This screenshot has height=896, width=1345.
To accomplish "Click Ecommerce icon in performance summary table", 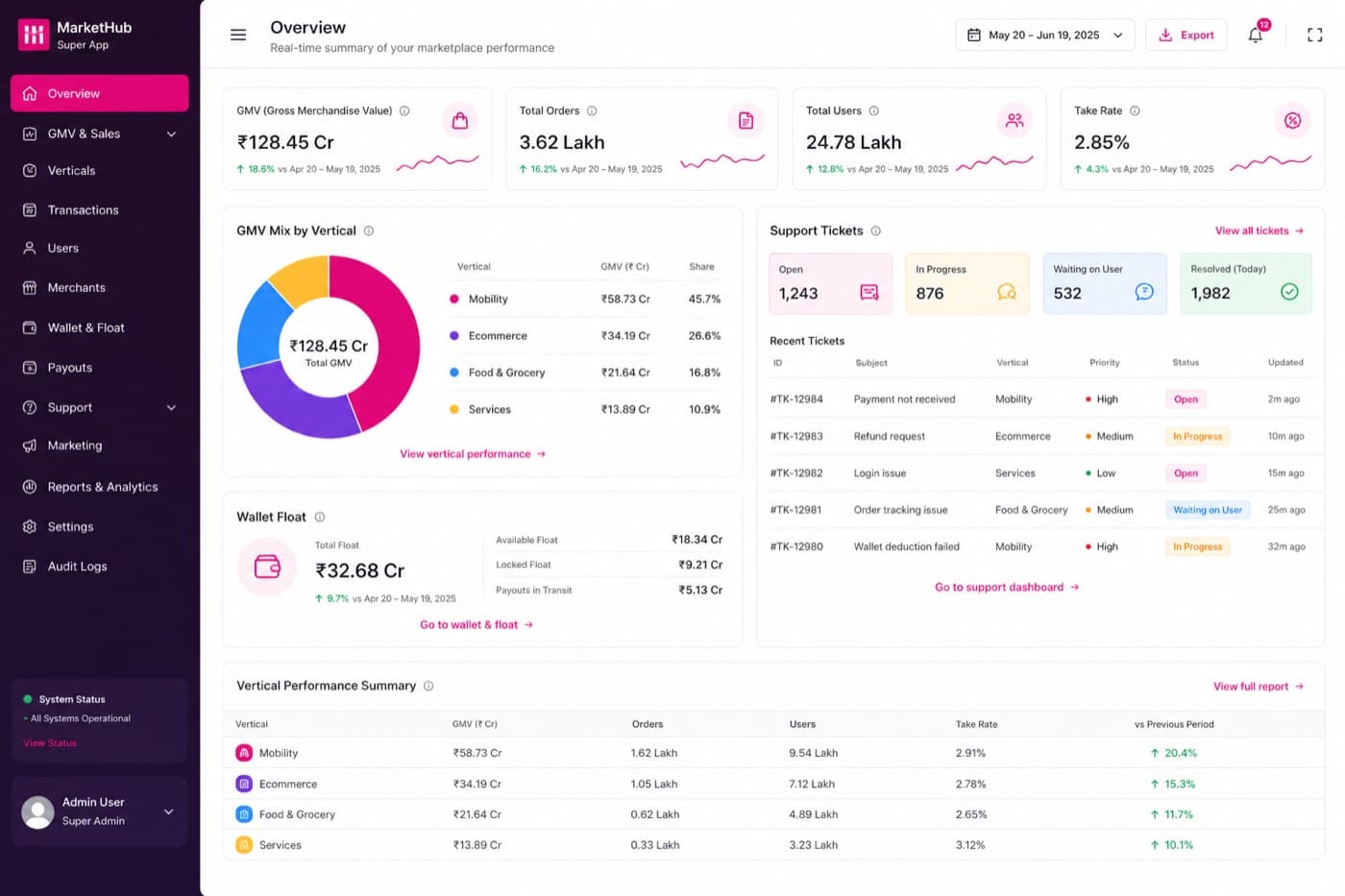I will pos(244,784).
